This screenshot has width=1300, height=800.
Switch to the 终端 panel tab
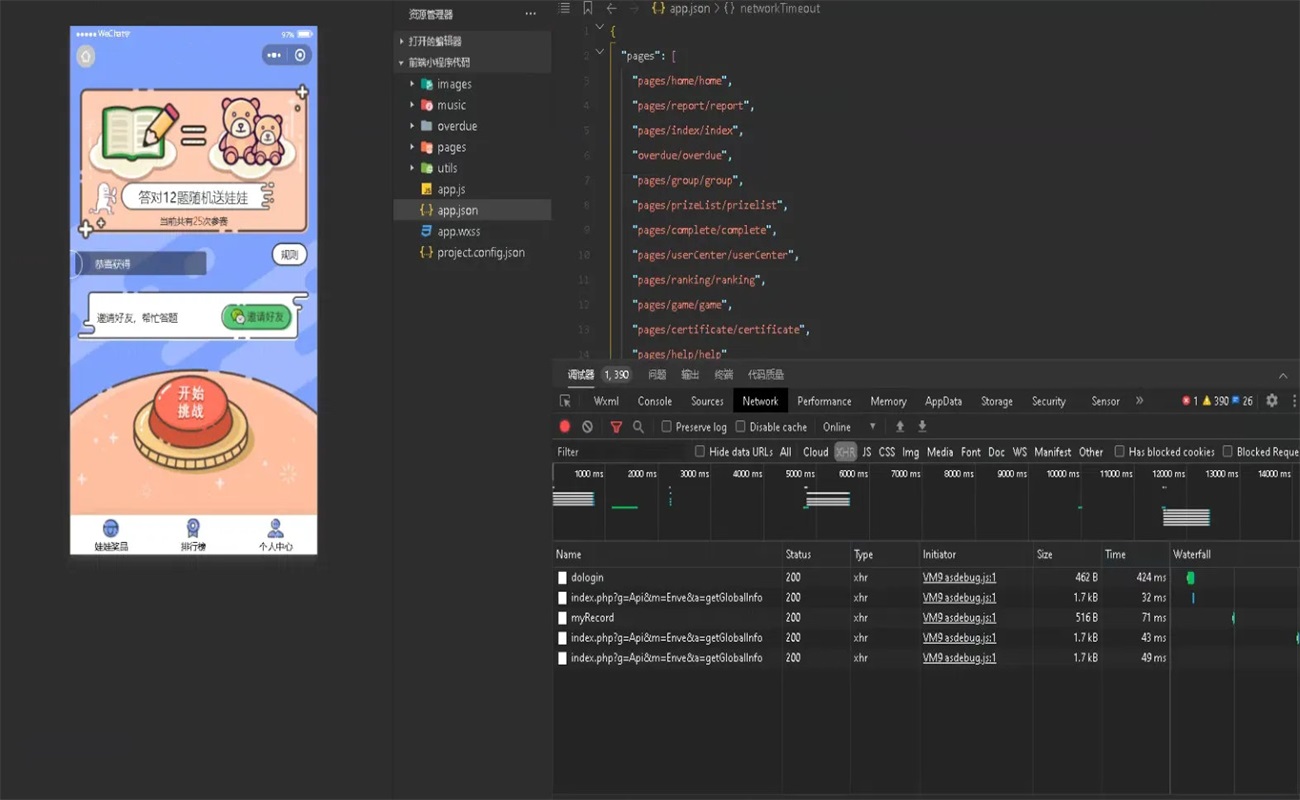tap(724, 375)
